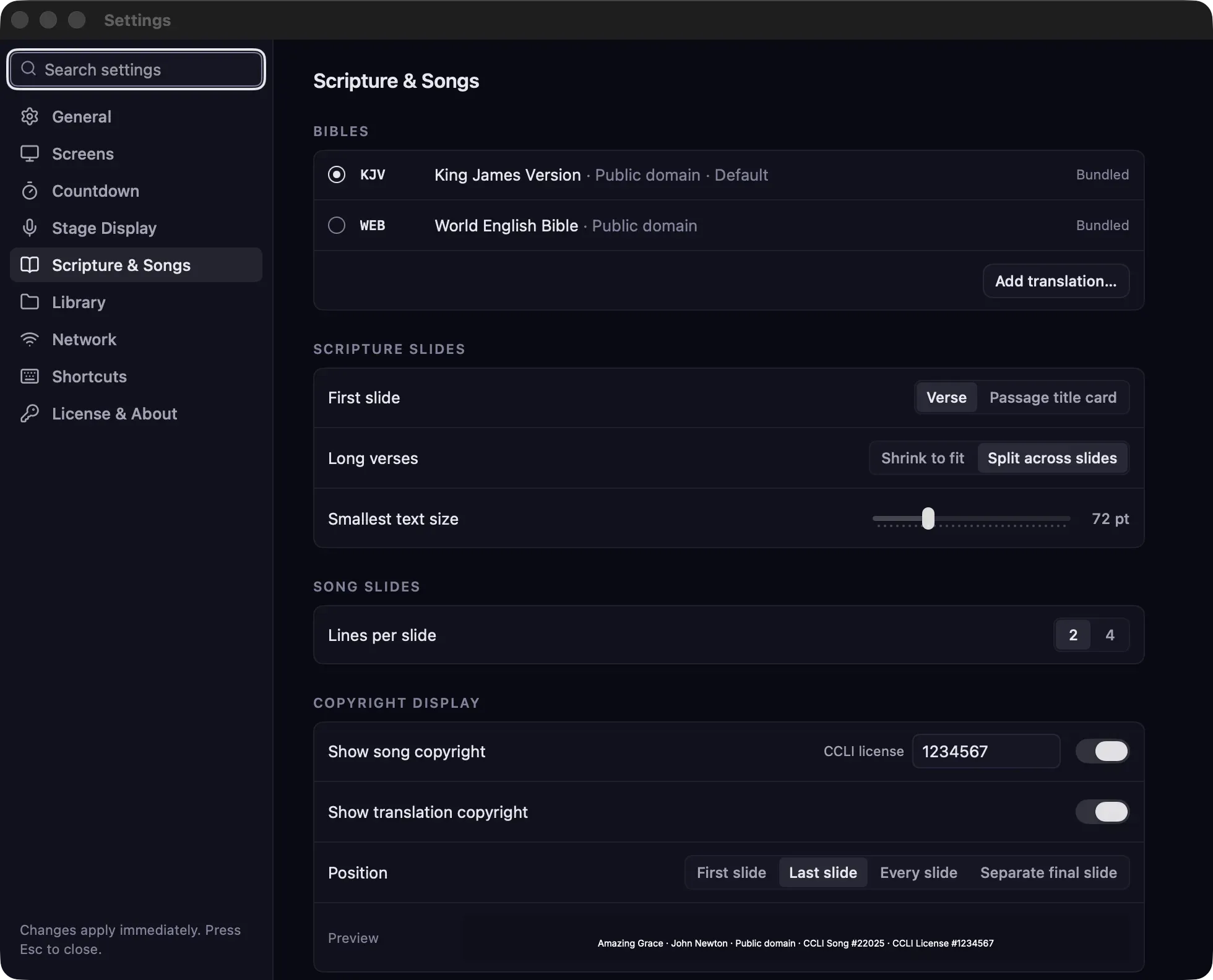Click the World English Bible name
Viewport: 1213px width, 980px height.
[x=506, y=225]
